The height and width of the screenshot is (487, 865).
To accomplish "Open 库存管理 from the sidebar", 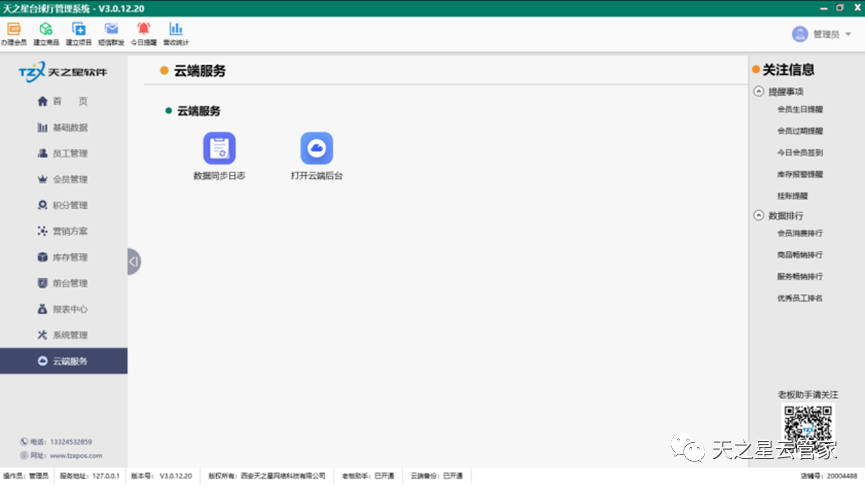I will coord(69,258).
